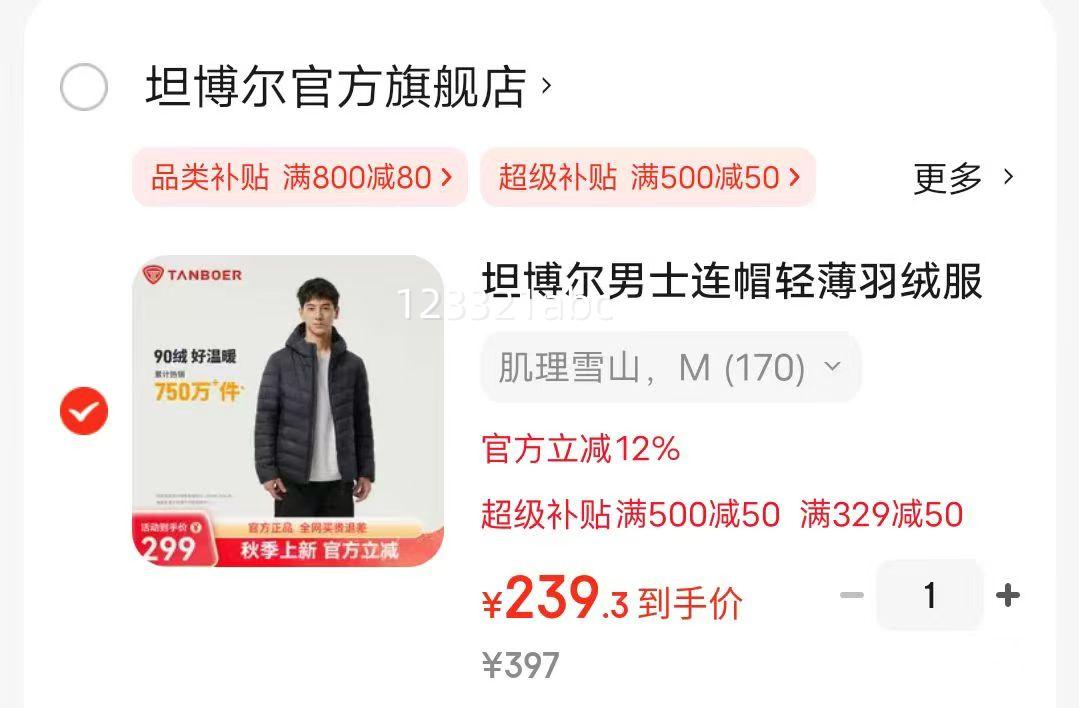Open the 肌理雪山, M (170) variant dropdown

pyautogui.click(x=671, y=367)
